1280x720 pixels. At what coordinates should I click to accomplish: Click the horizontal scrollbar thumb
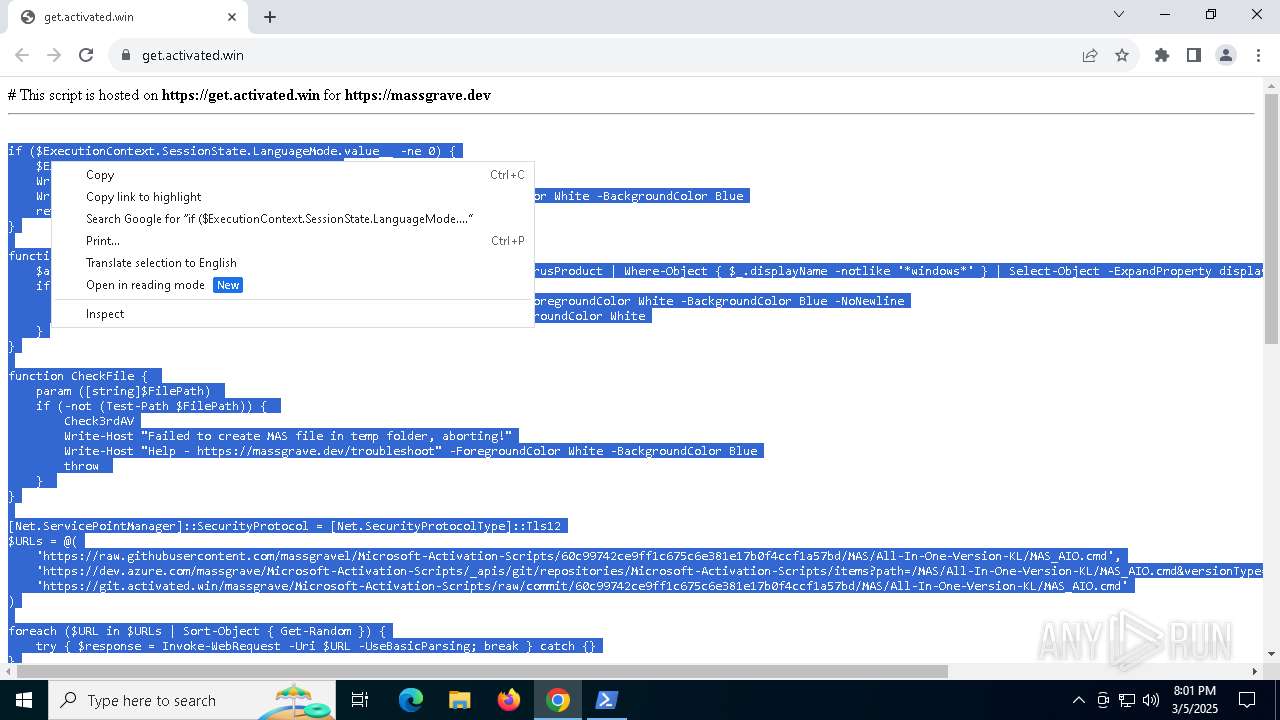480,671
